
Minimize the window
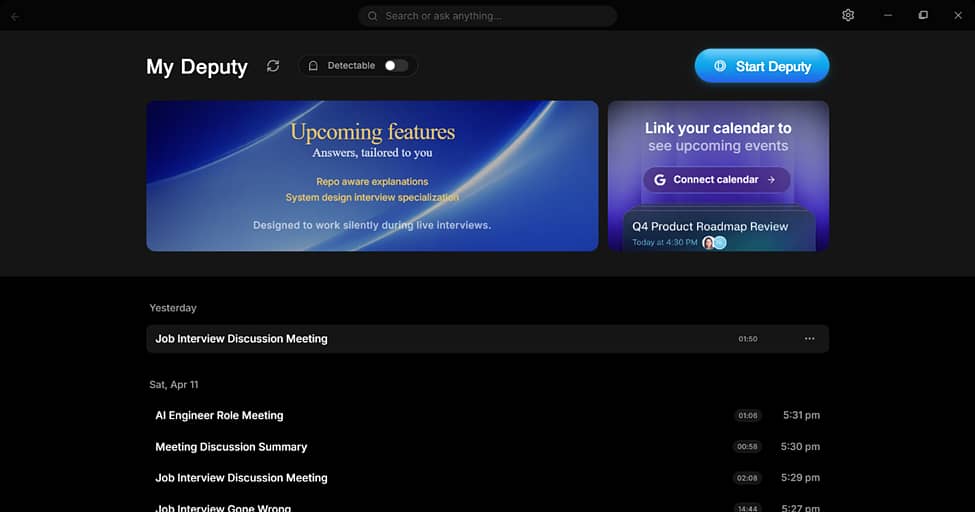[888, 15]
